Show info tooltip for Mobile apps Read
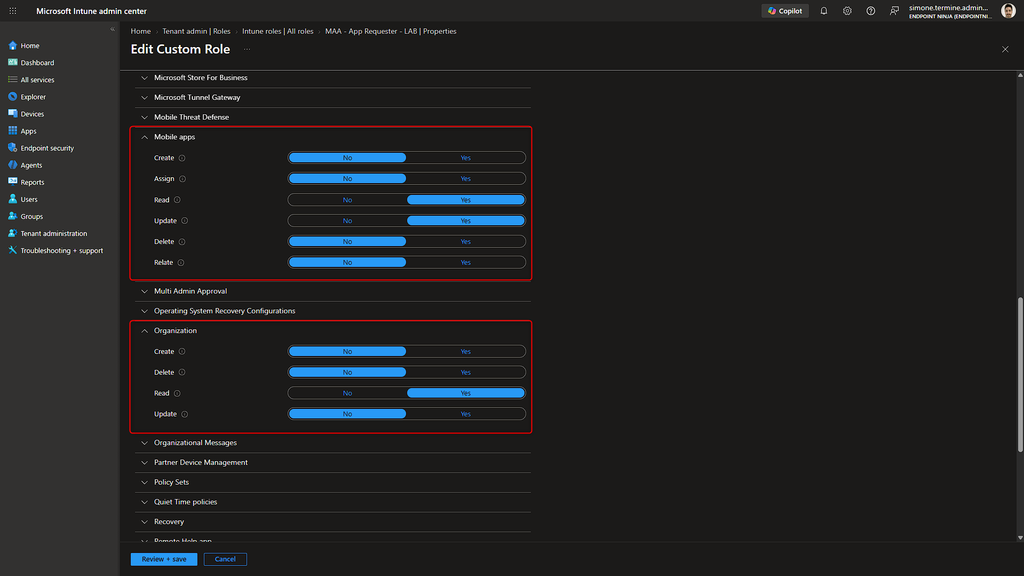 177,200
